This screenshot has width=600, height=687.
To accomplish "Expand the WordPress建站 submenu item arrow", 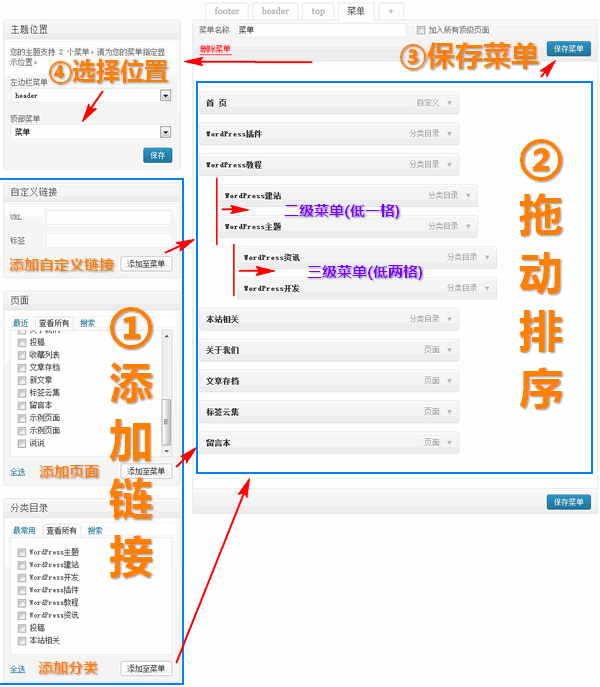I will 468,195.
